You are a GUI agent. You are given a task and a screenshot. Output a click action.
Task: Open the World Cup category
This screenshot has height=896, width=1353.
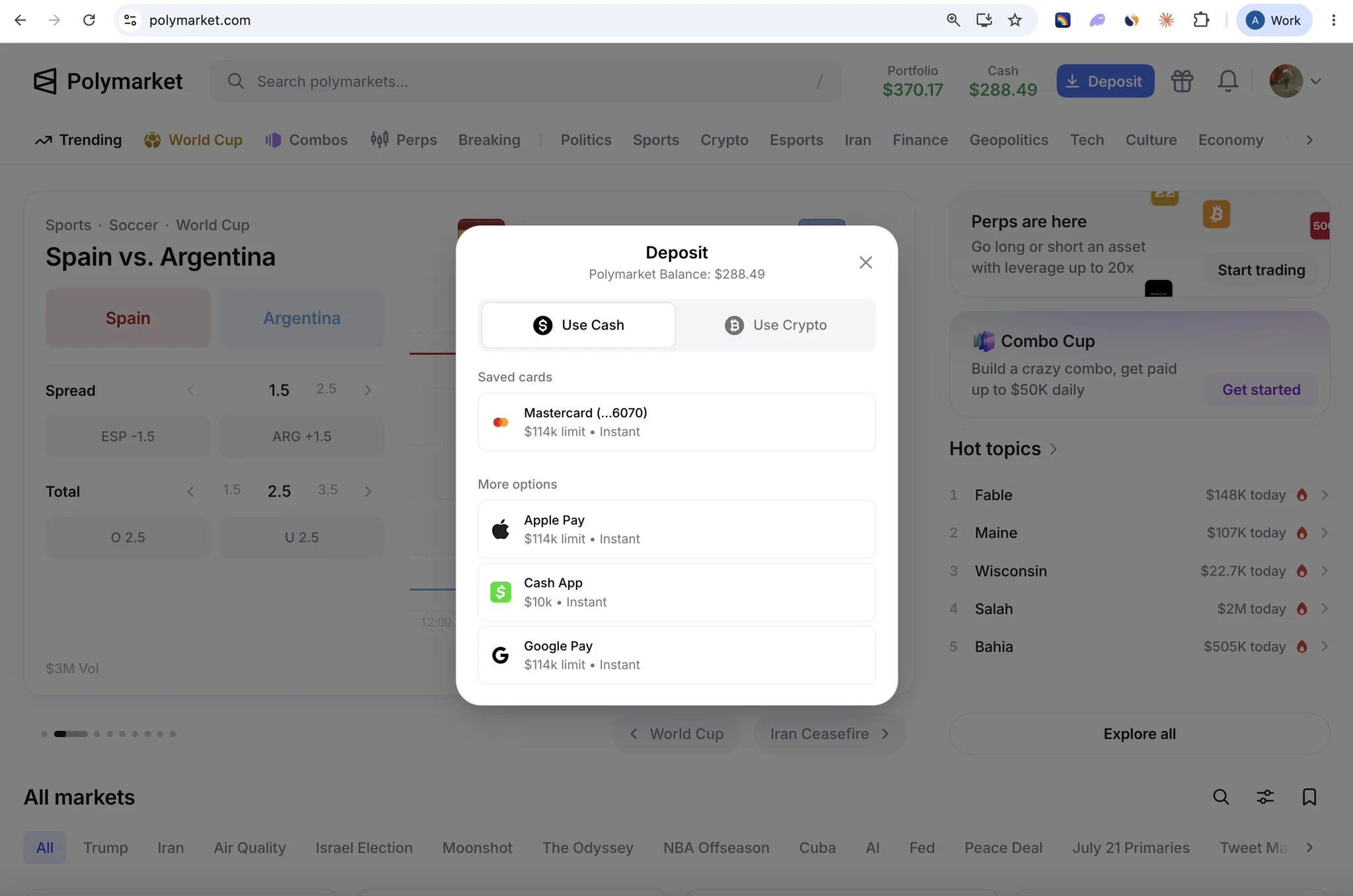click(193, 140)
